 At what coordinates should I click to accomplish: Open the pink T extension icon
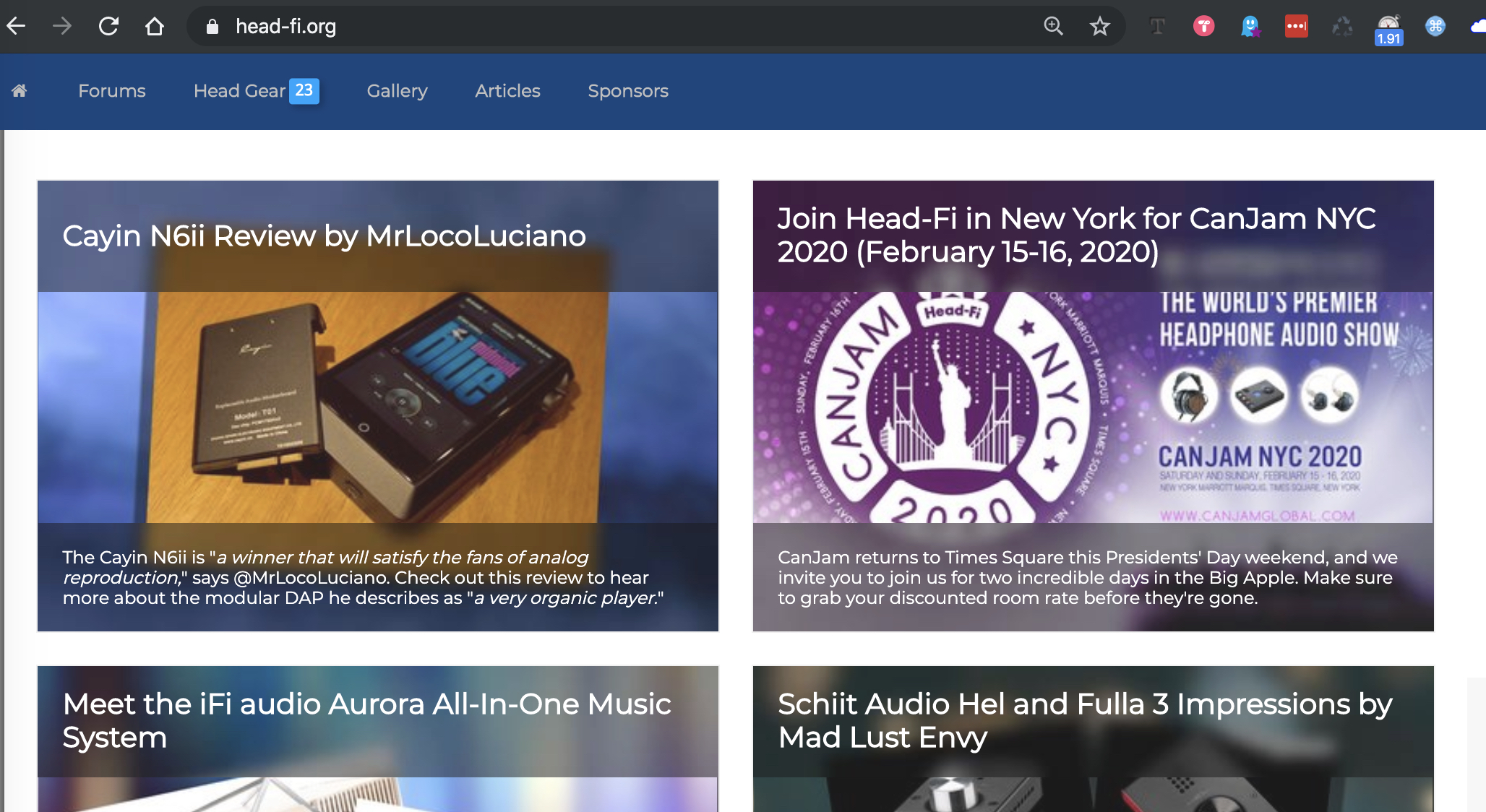pyautogui.click(x=1203, y=27)
